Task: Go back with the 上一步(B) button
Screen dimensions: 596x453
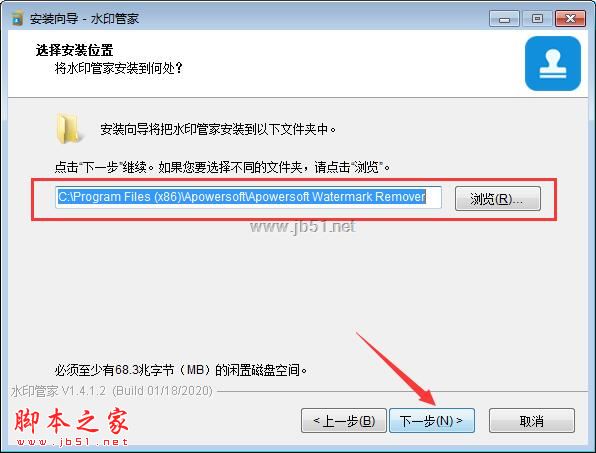Action: point(344,421)
